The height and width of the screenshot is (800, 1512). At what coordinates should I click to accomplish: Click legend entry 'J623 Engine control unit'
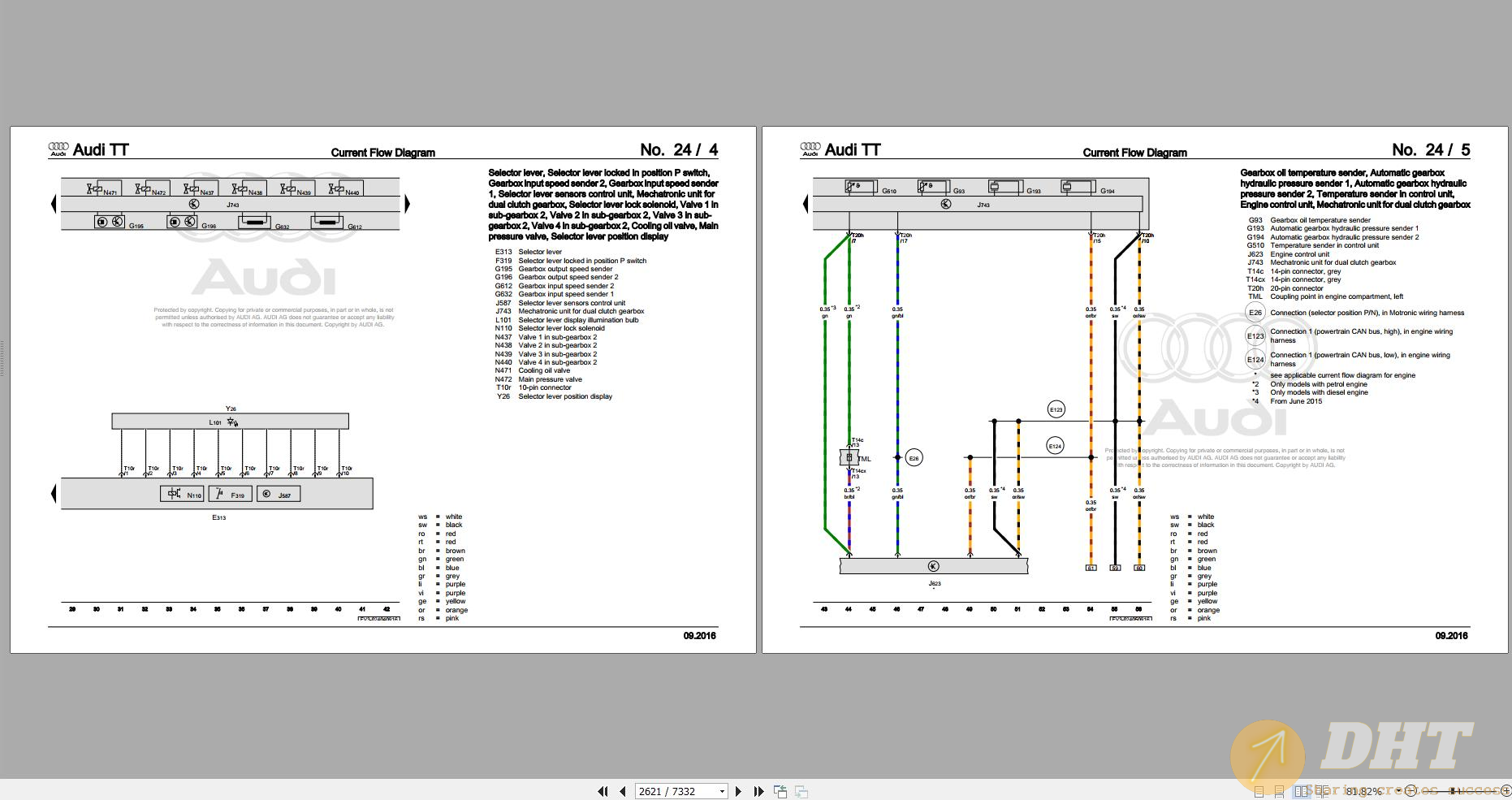click(1288, 254)
